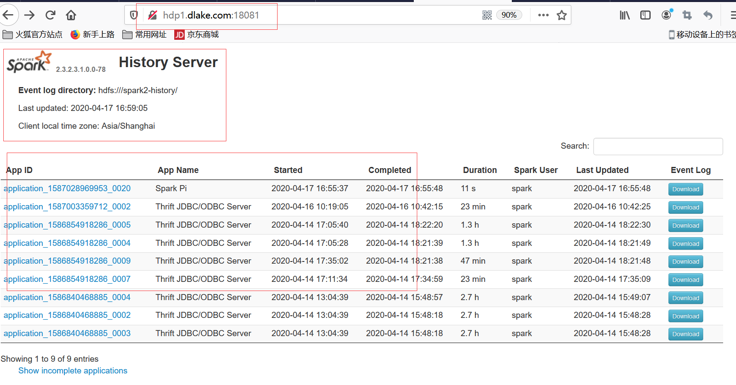Click the insecure connection lock icon
The width and height of the screenshot is (736, 385).
tap(152, 15)
